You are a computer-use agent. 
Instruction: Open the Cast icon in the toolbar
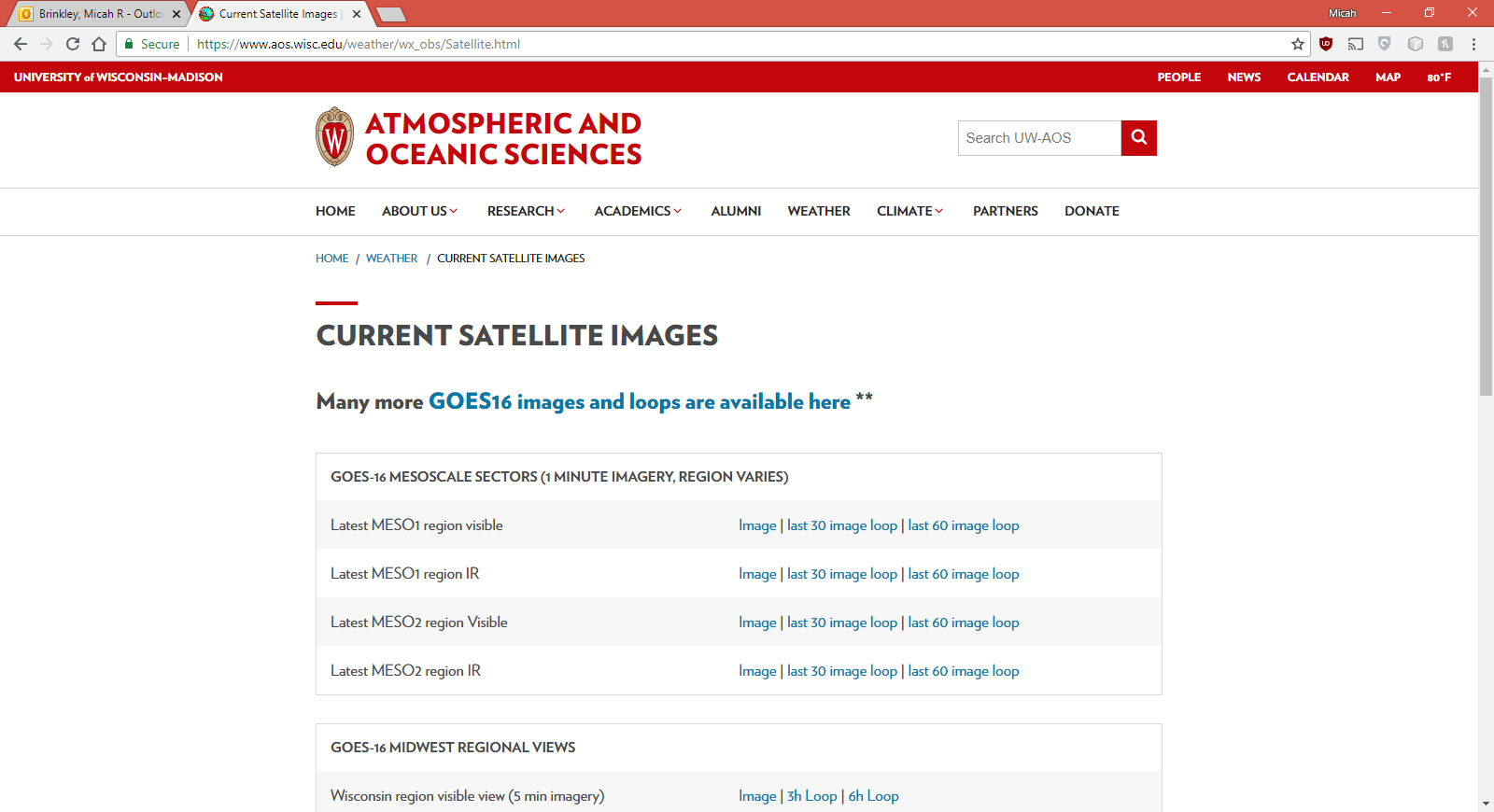(1356, 44)
